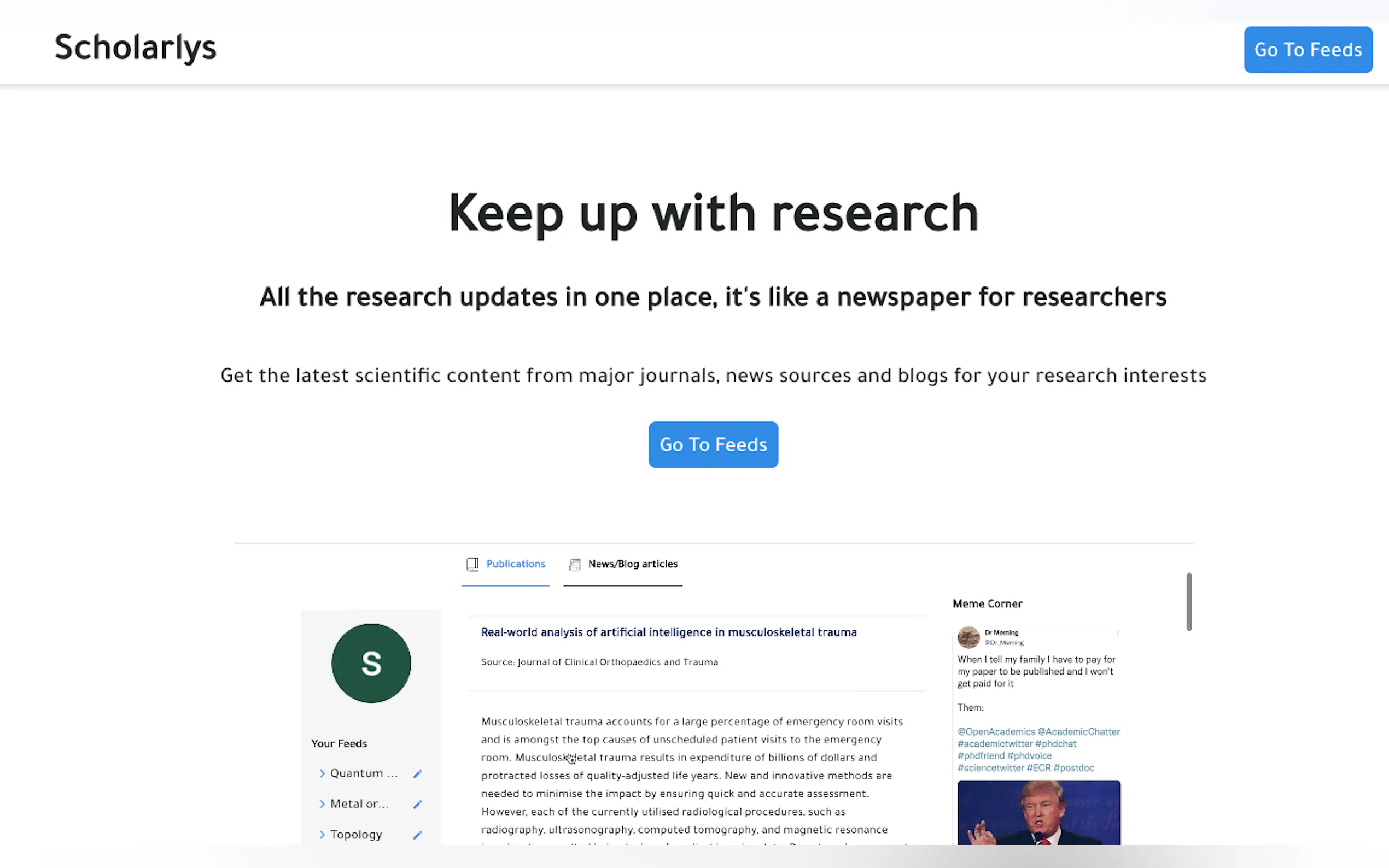The image size is (1389, 868).
Task: Switch to the Publications tab
Action: tap(515, 564)
